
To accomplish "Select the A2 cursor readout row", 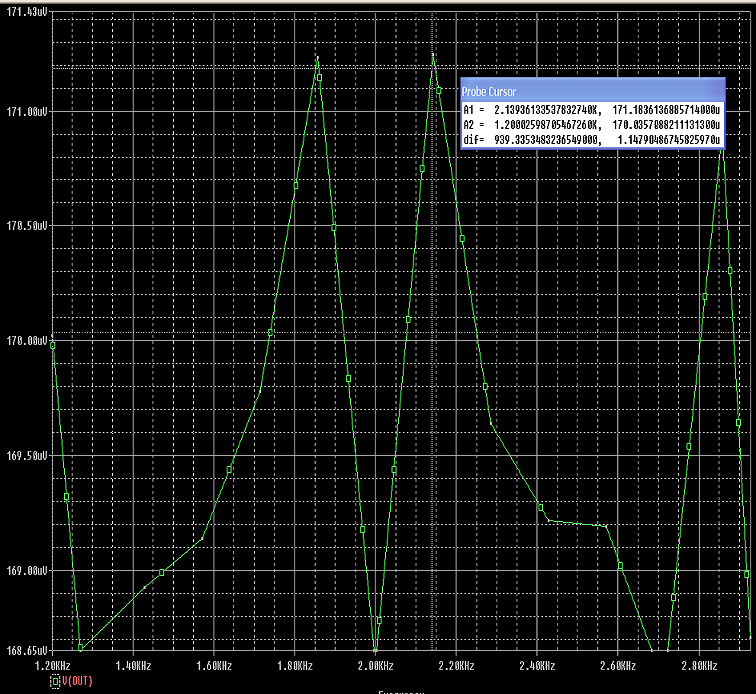I will 592,125.
